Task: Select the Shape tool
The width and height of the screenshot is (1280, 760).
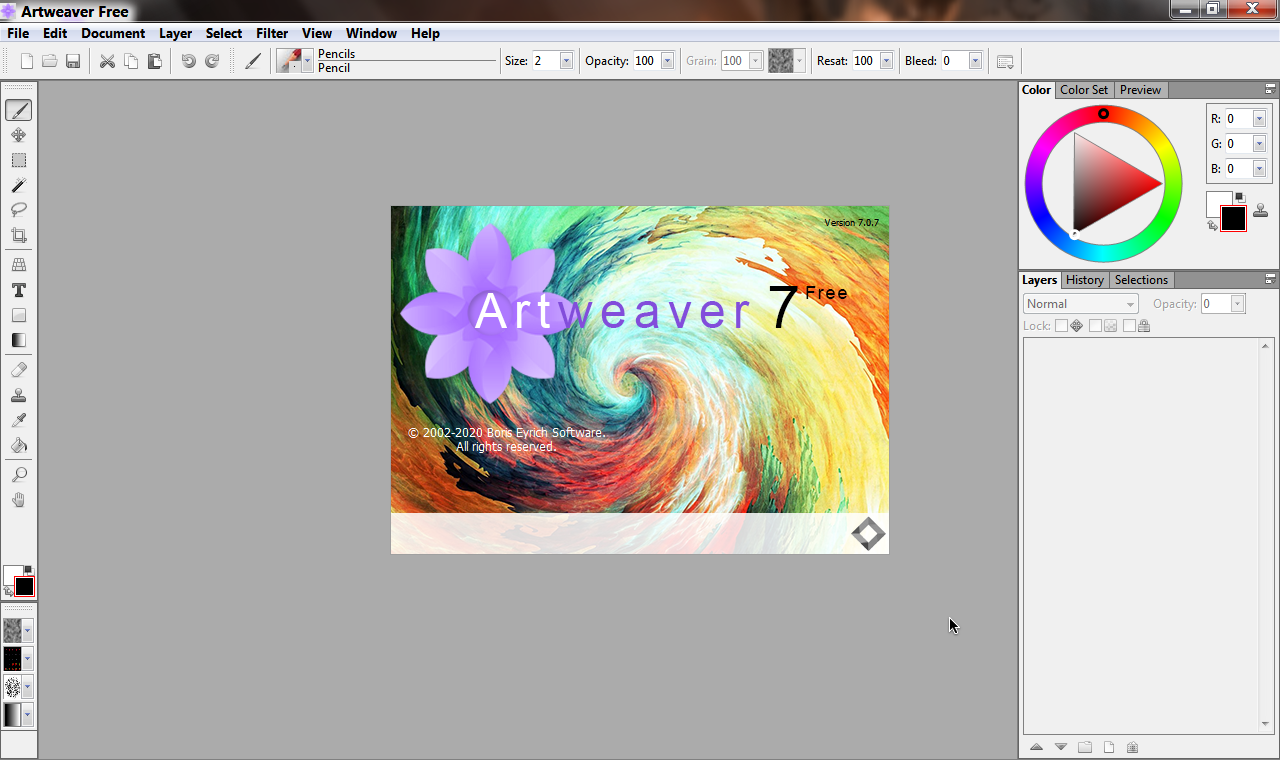Action: (18, 315)
